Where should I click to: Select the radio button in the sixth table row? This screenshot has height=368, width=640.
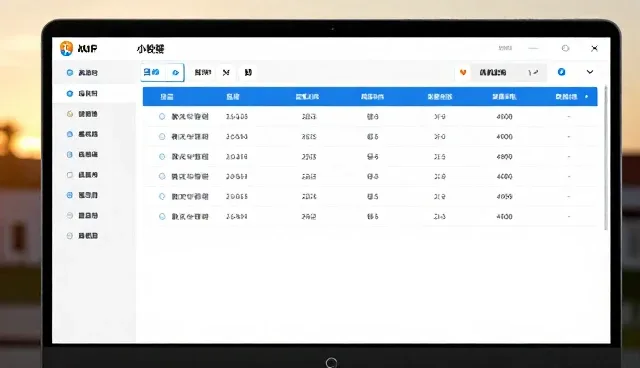[x=162, y=216]
